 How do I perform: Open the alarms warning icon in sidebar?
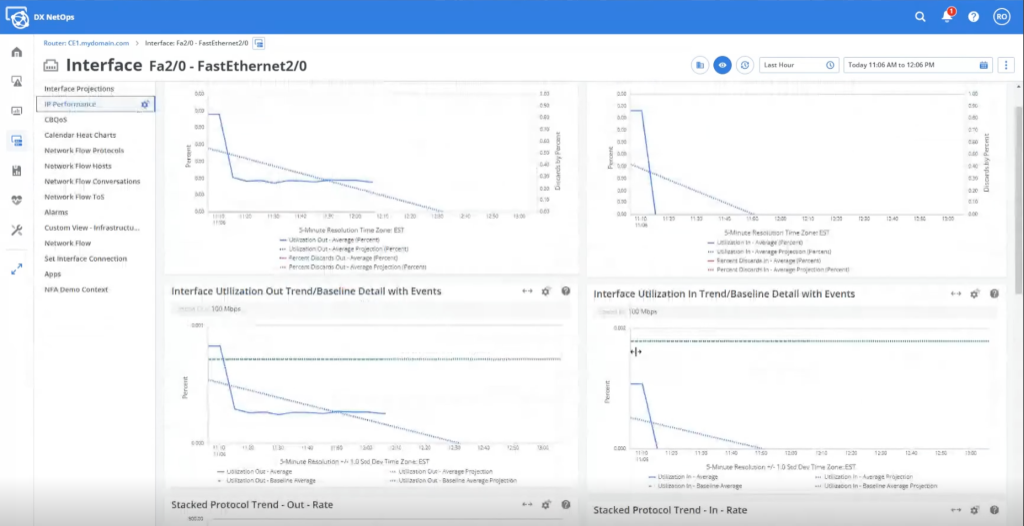point(17,81)
